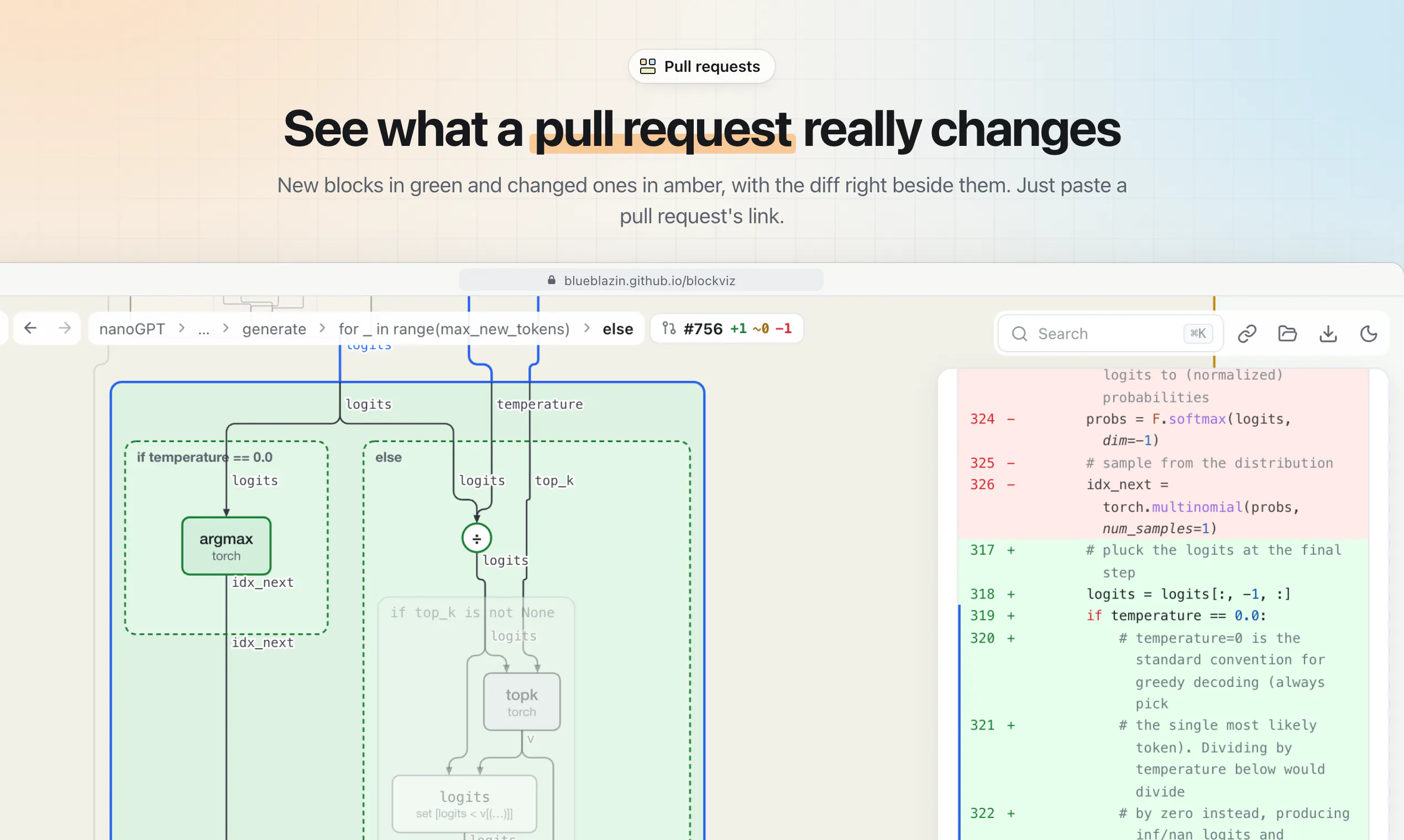
Task: Click the ~0 changed count
Action: click(x=761, y=328)
